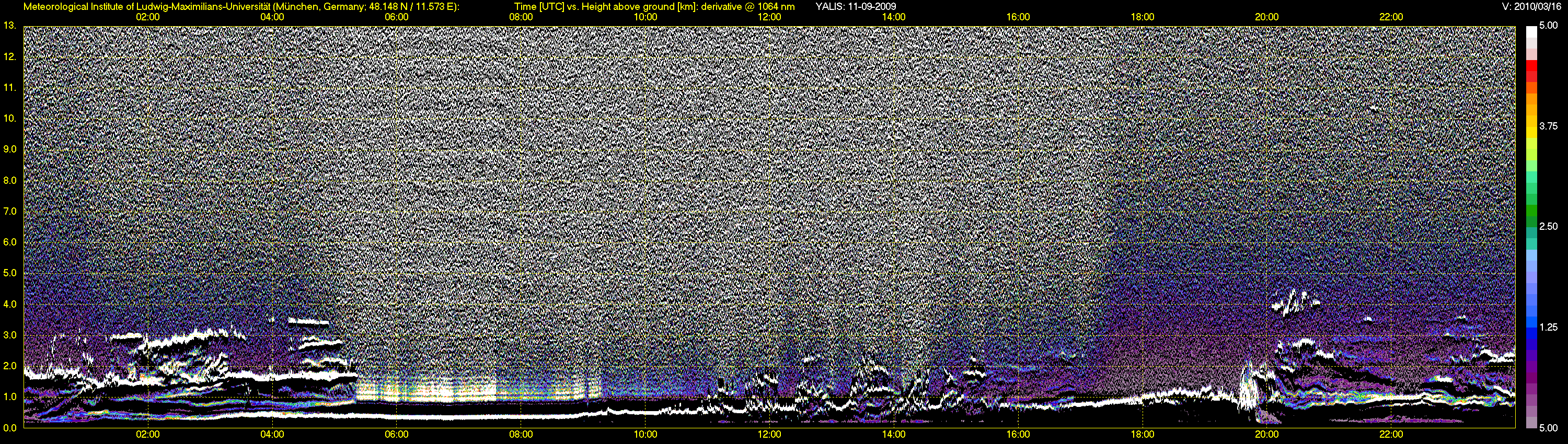Click the 14:00 label on the top time axis
The image size is (1568, 444).
894,17
